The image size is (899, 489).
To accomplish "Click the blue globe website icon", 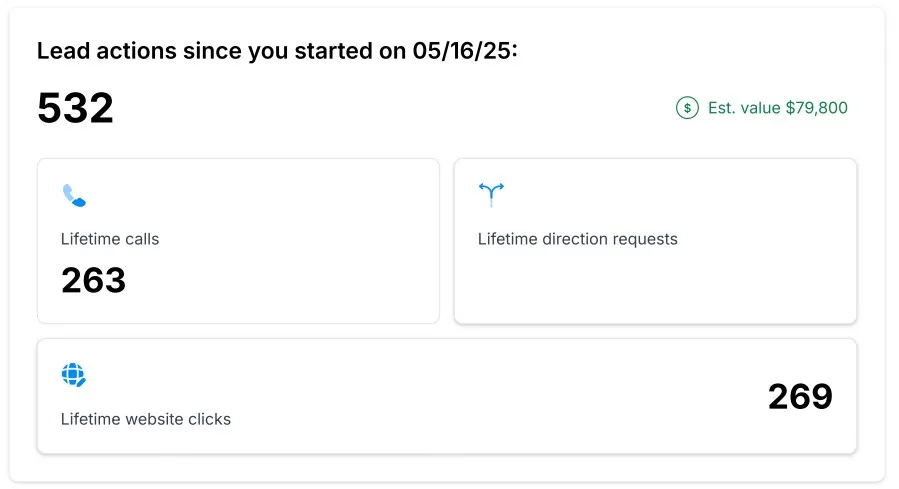I will coord(74,375).
